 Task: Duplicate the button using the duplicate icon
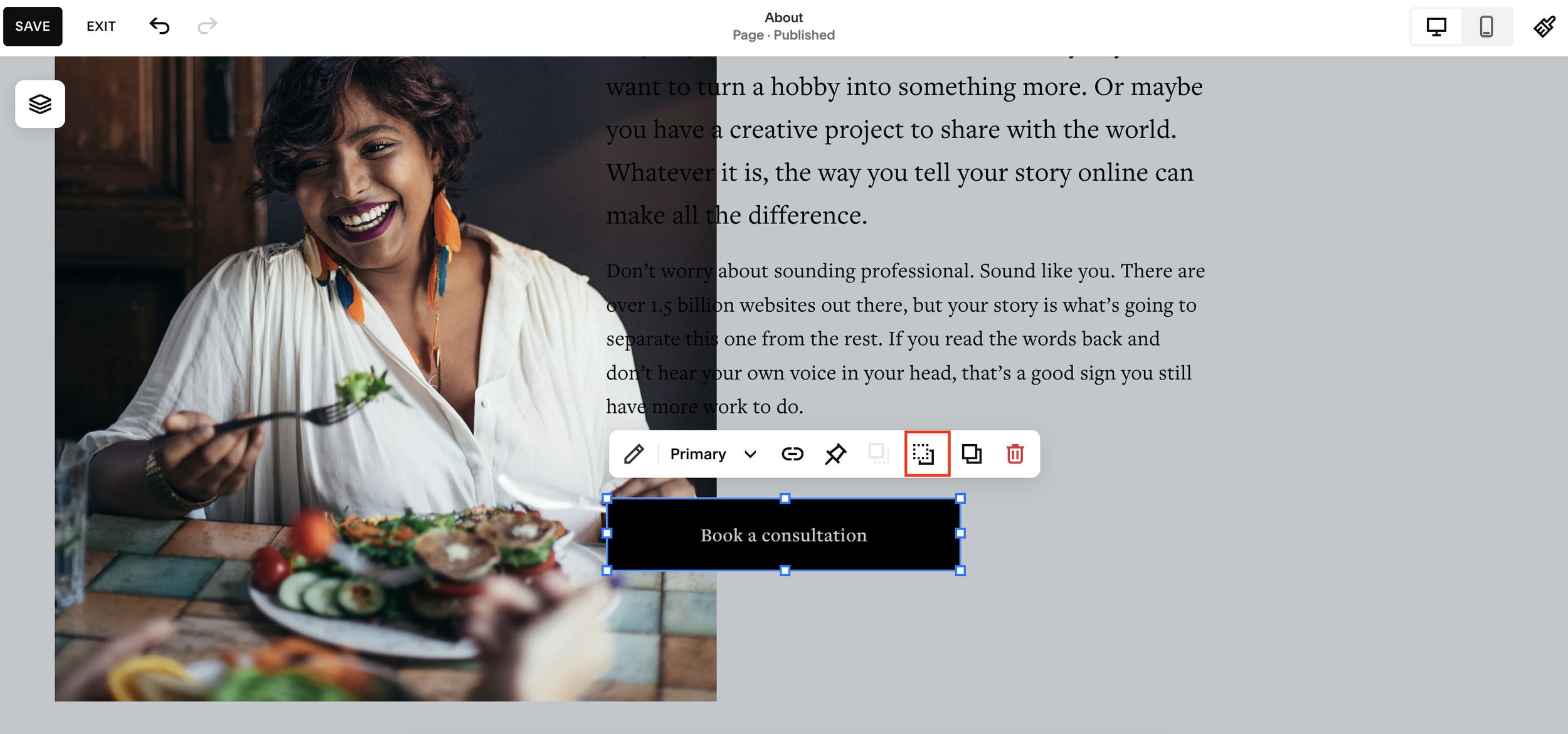(972, 454)
